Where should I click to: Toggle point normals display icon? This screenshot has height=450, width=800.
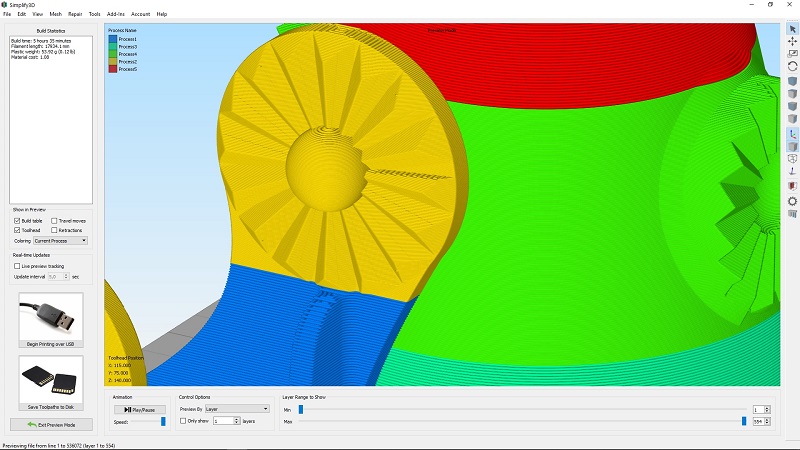click(792, 171)
